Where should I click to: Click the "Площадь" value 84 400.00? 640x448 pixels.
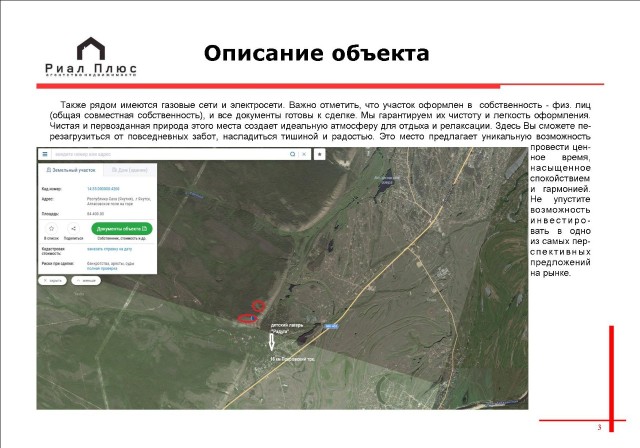coord(96,214)
